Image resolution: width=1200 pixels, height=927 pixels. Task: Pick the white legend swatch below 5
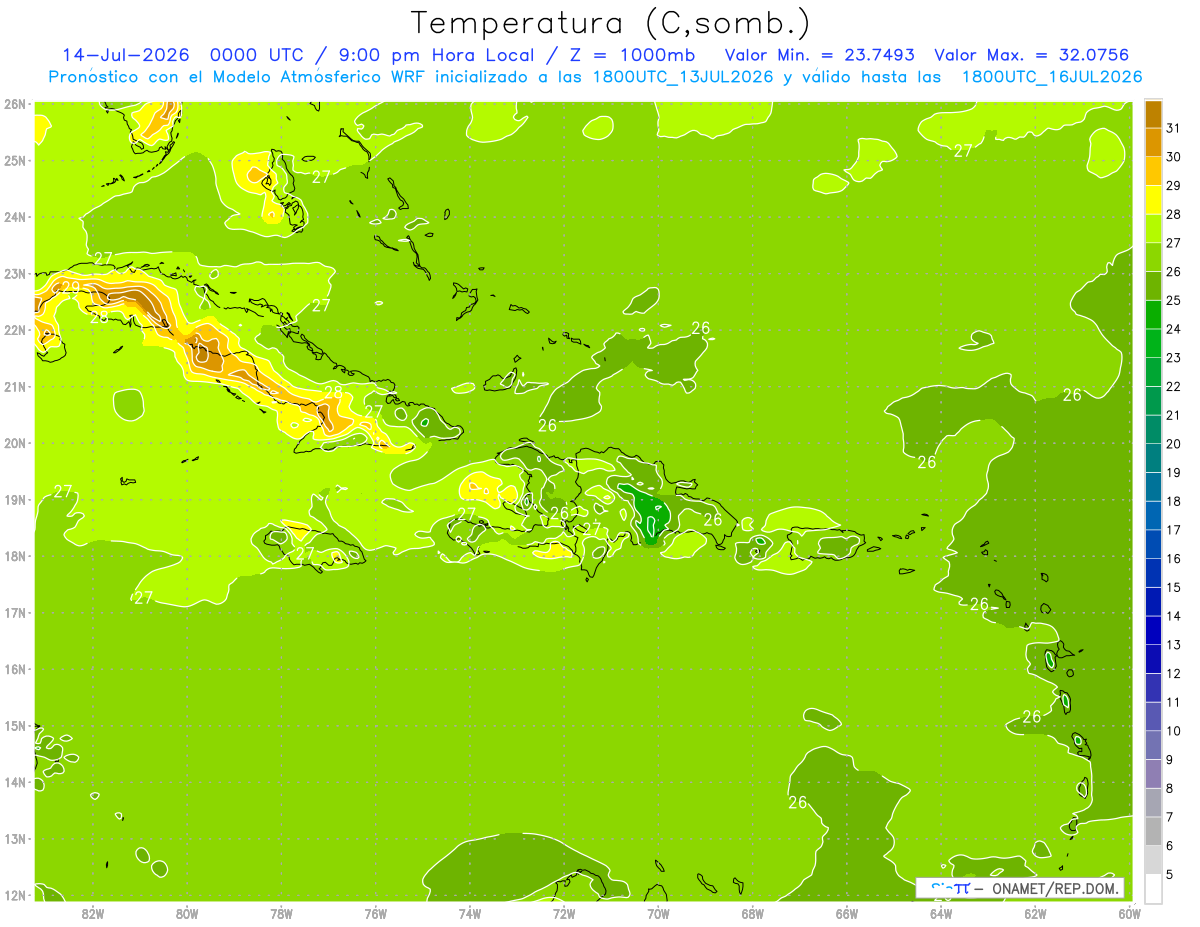click(x=1153, y=888)
